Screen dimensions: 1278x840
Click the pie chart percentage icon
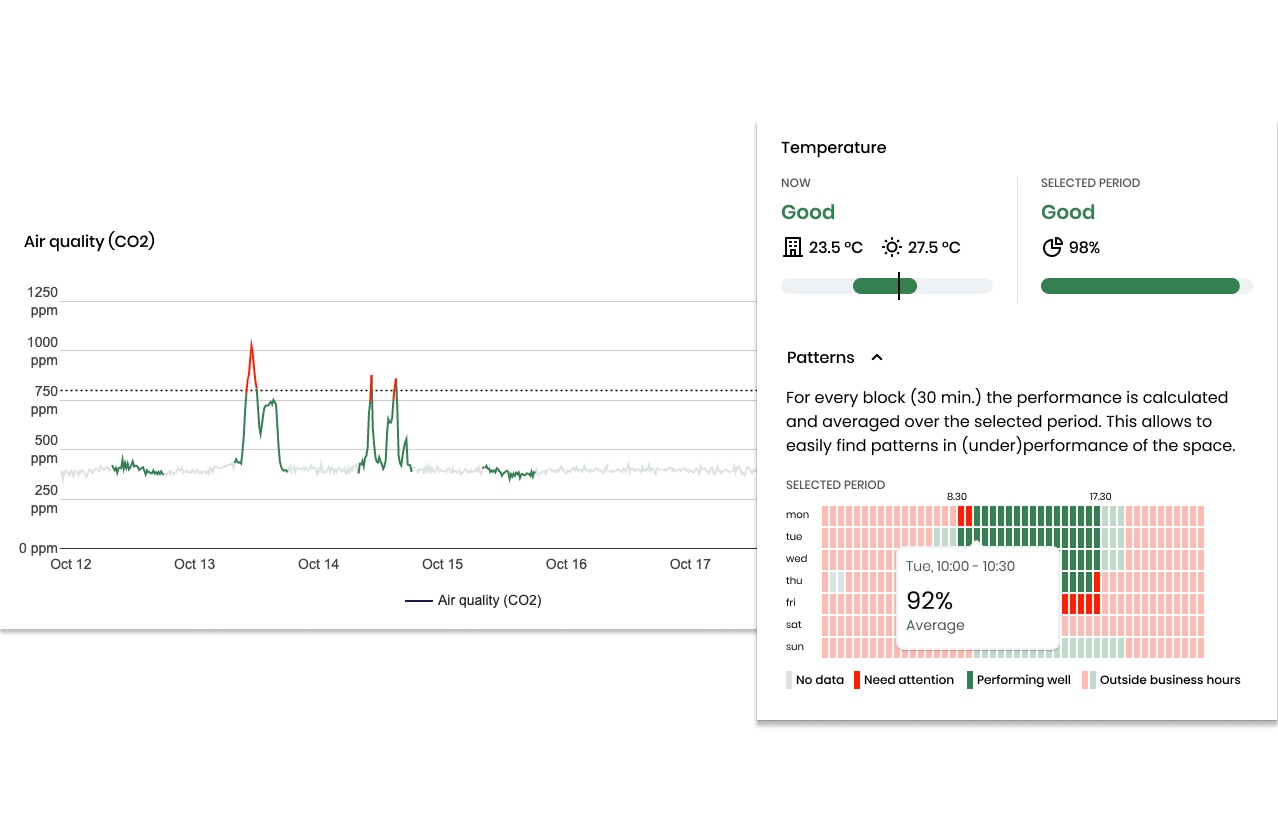tap(1052, 247)
